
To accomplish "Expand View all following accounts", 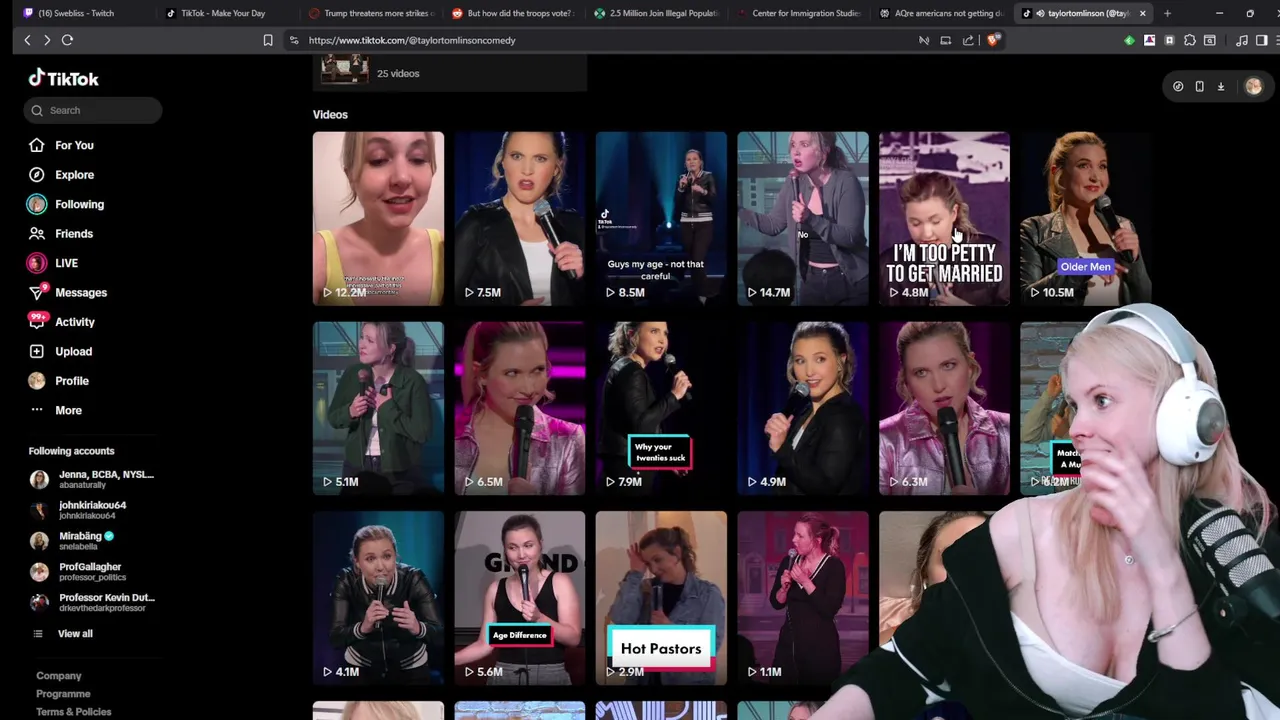I will pyautogui.click(x=62, y=633).
